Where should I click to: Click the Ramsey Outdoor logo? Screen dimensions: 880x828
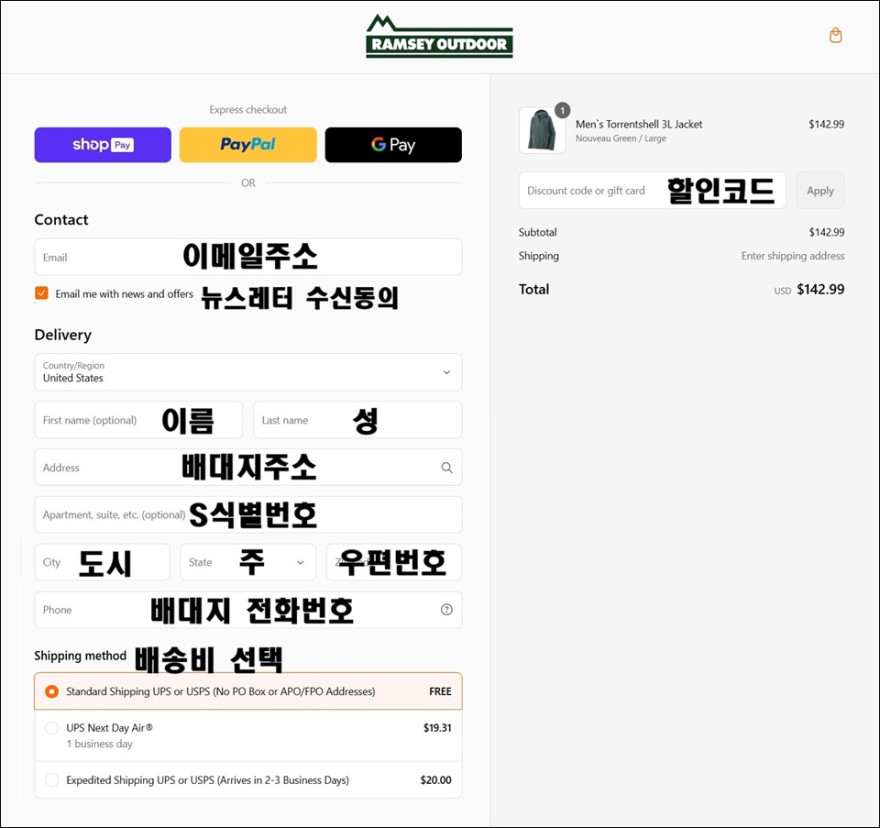pos(439,36)
